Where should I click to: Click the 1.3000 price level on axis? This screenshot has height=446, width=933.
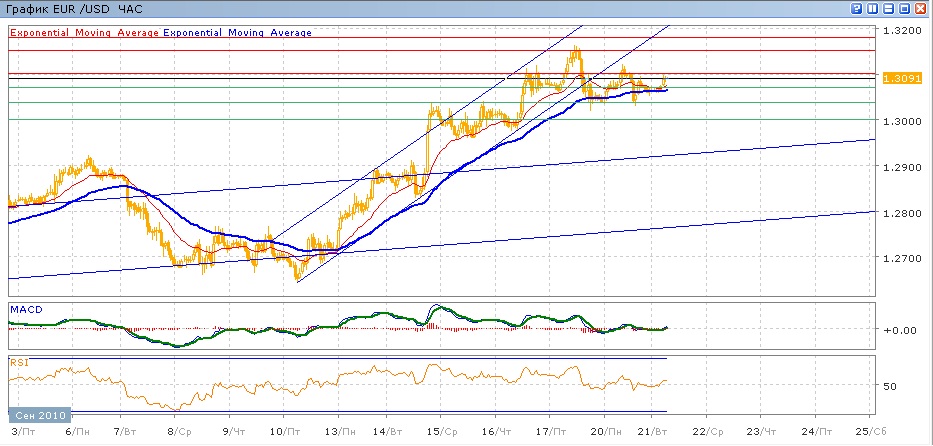click(899, 121)
